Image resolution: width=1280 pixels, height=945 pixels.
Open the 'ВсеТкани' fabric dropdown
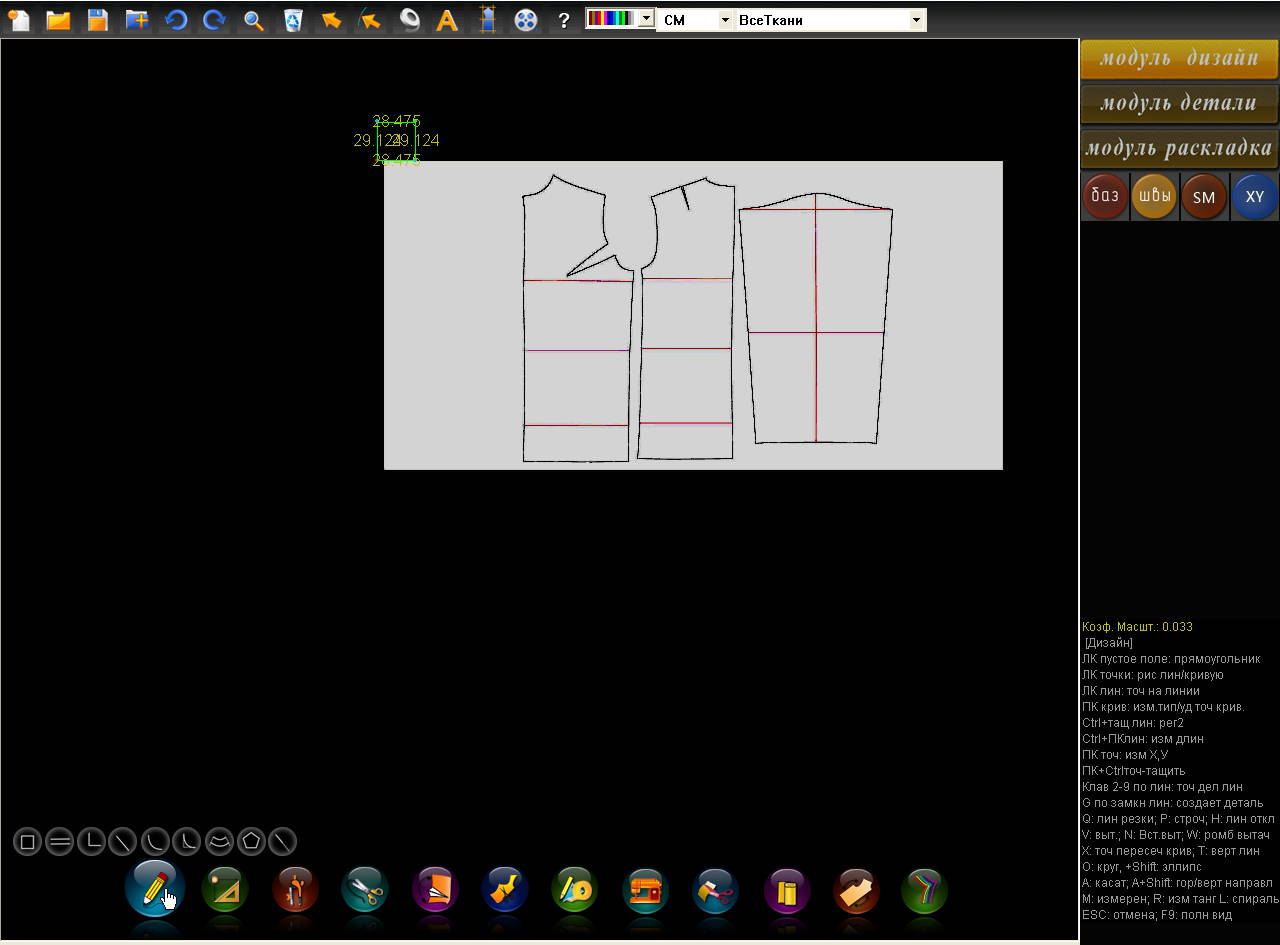pos(916,20)
